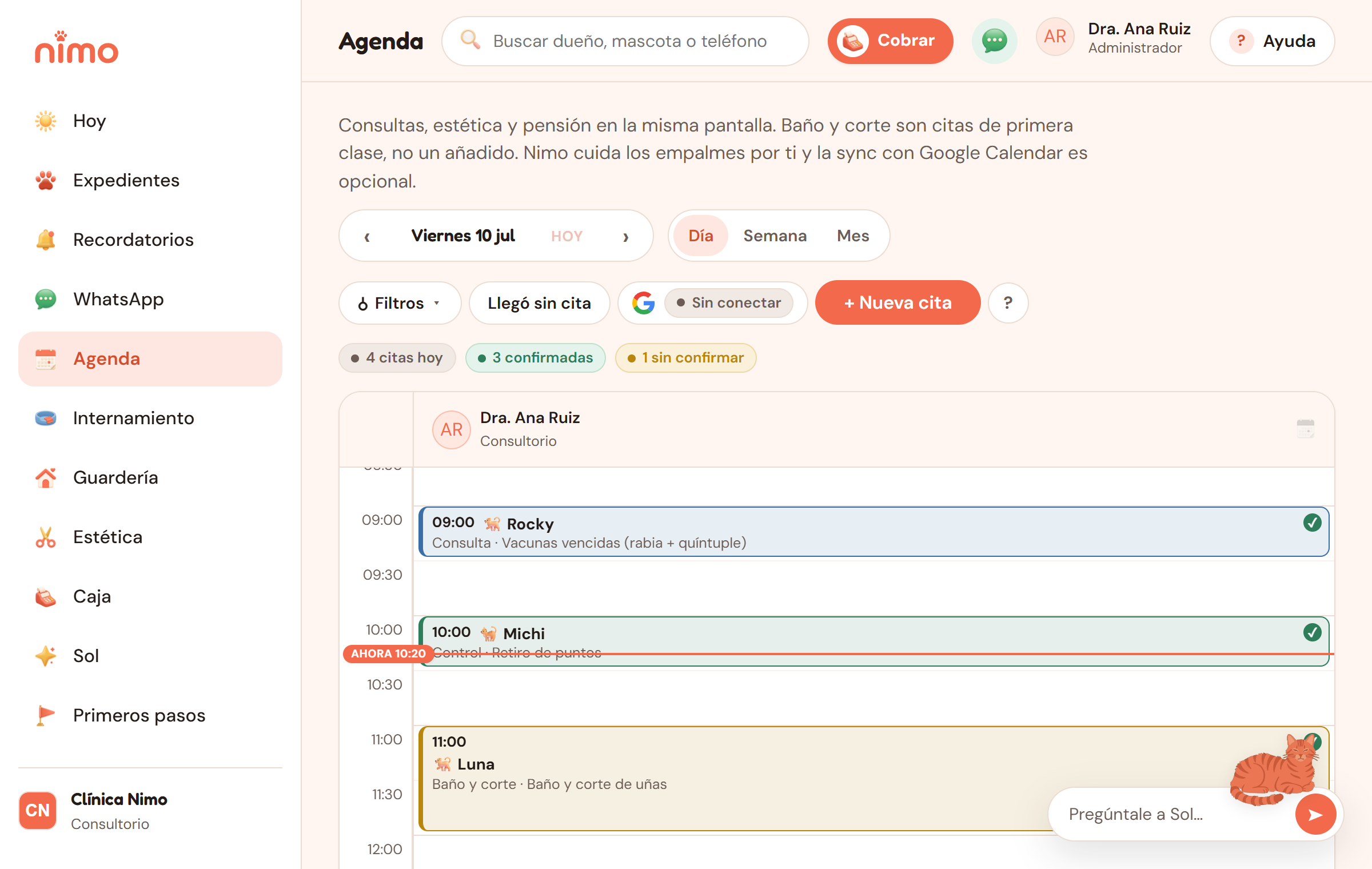
Task: Click the calendar icon in Dra. Ana Ruiz column
Action: (1306, 429)
